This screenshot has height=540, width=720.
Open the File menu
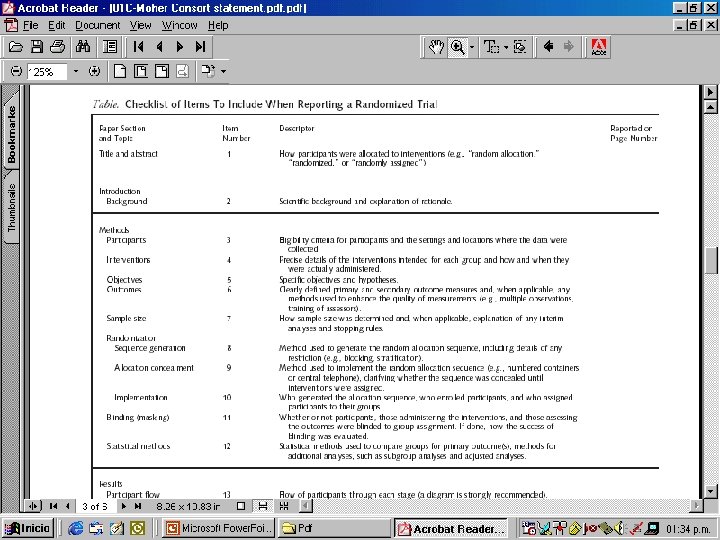tap(30, 25)
